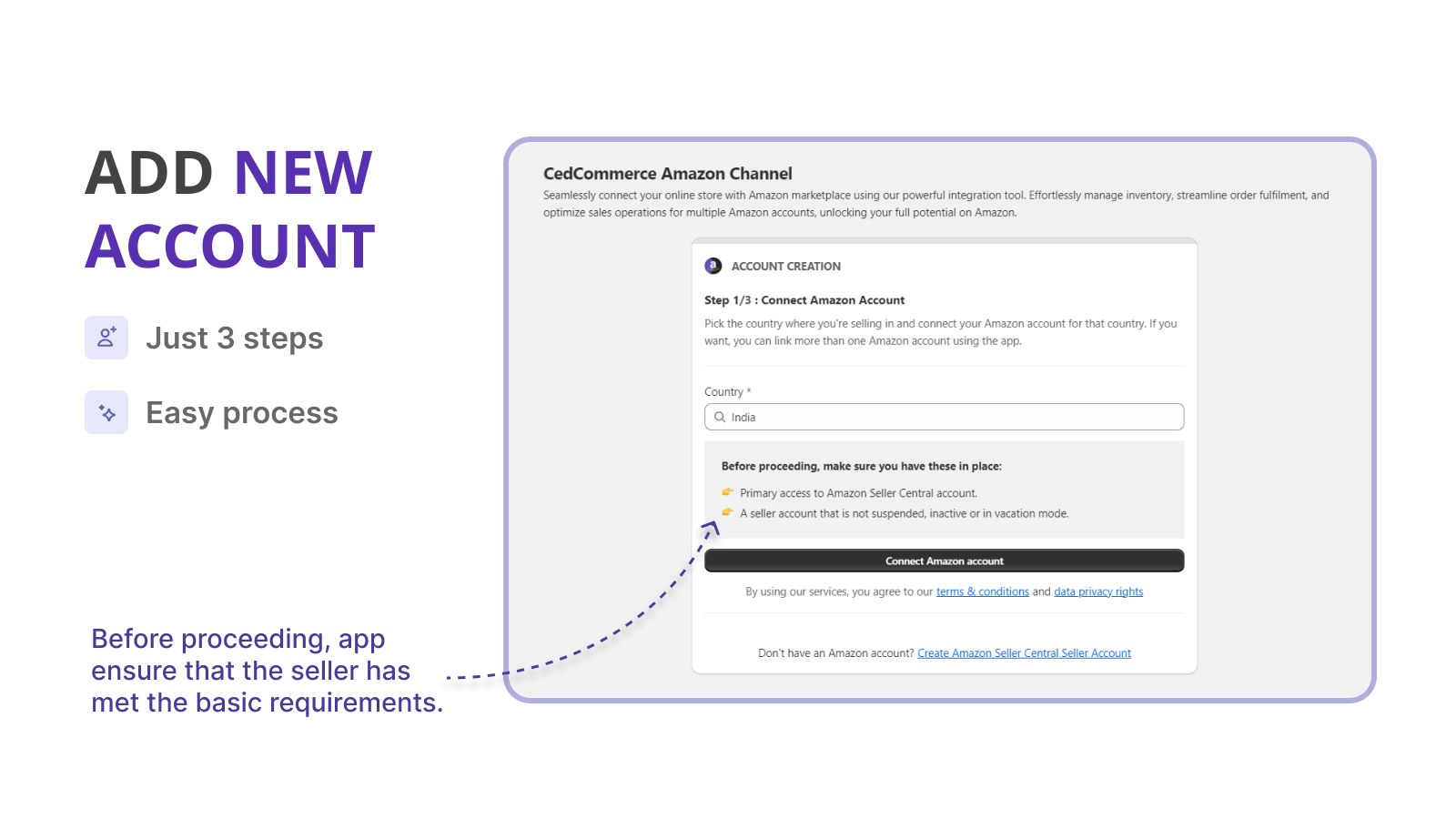The height and width of the screenshot is (819, 1456).
Task: Follow Create Amazon Seller Central Seller Account link
Action: [x=1024, y=653]
